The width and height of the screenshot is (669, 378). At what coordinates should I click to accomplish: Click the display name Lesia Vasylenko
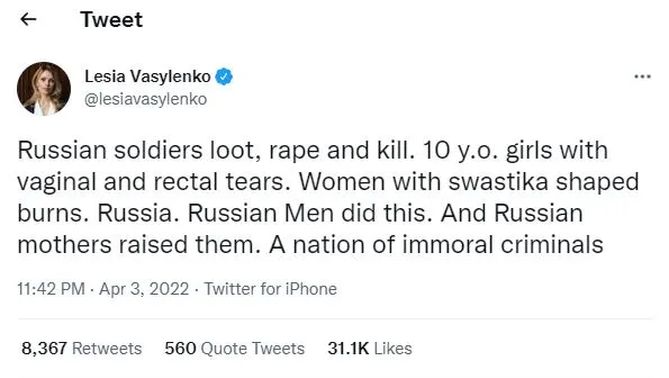[x=148, y=77]
